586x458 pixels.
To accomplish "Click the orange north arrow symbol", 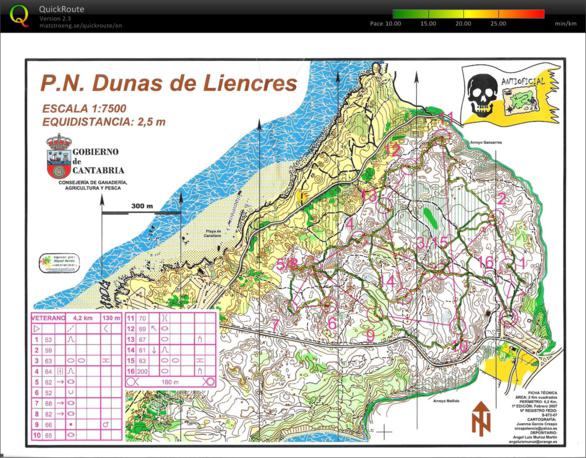I will pyautogui.click(x=481, y=418).
